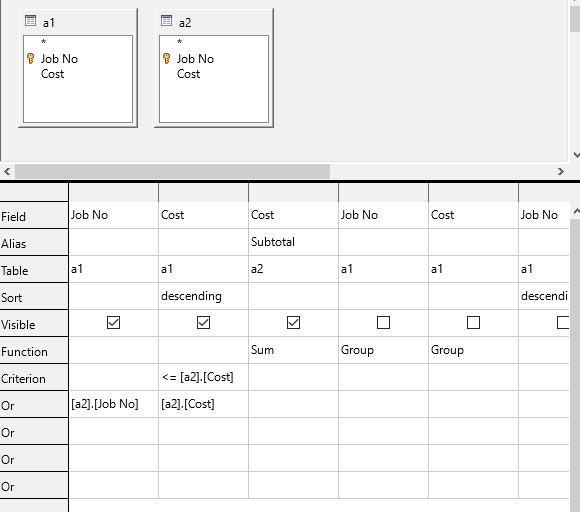This screenshot has width=580, height=512.
Task: Click the grid vertical scroll up arrow
Action: [x=576, y=211]
